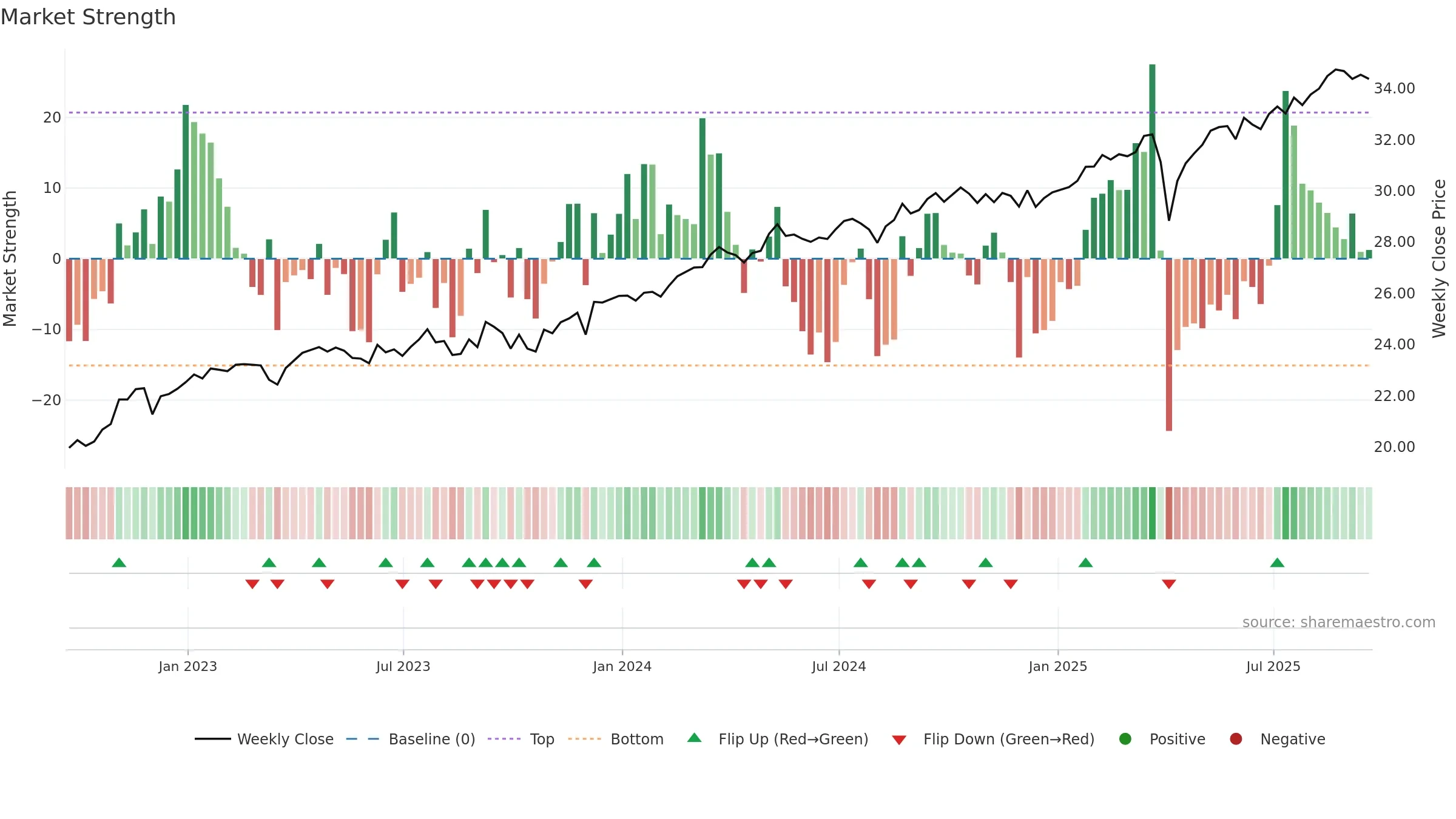Click the deepest red bar below minus twenty
Screen dimensions: 1456x819
pyautogui.click(x=1169, y=345)
